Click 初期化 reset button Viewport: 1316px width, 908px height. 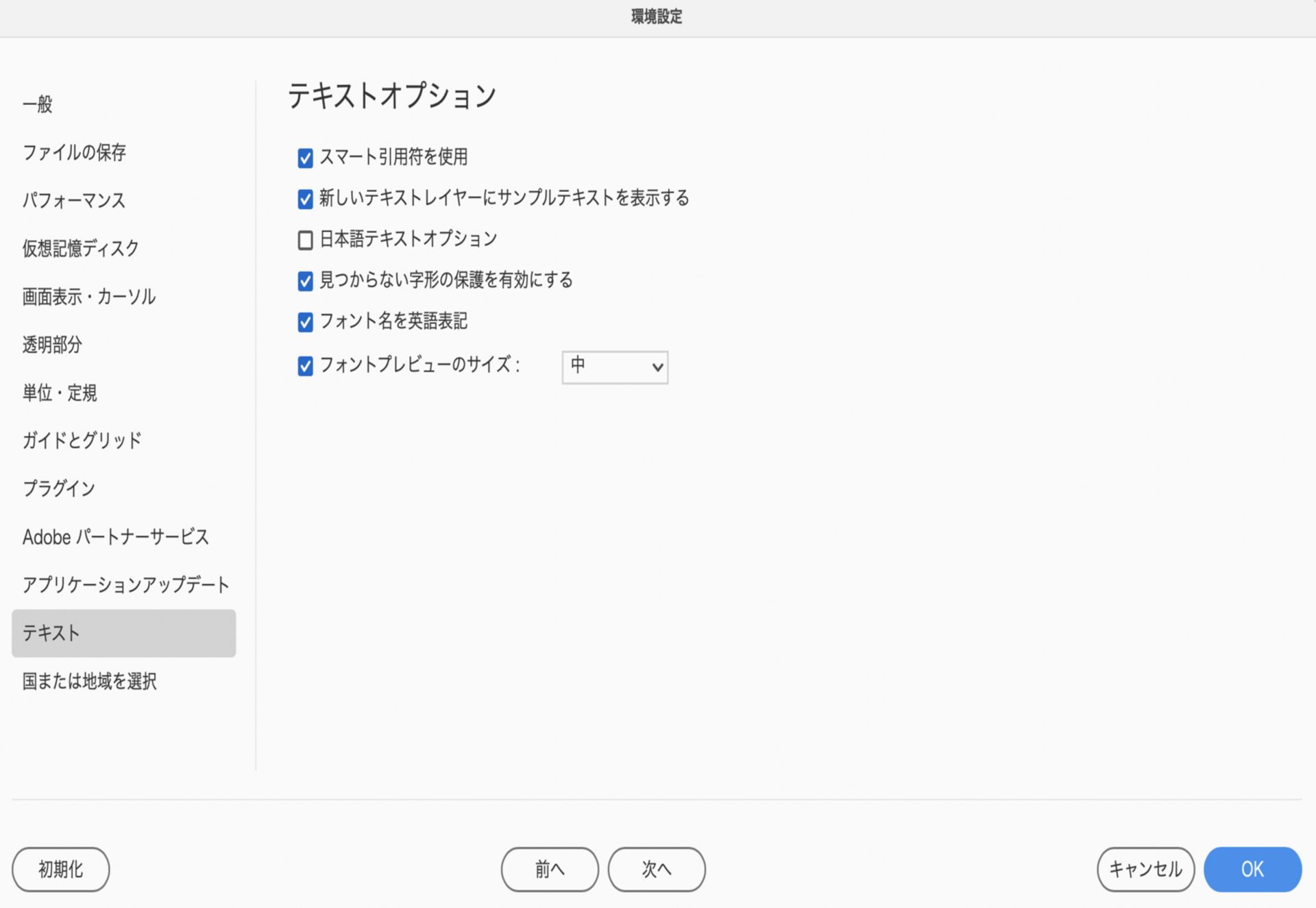[60, 869]
